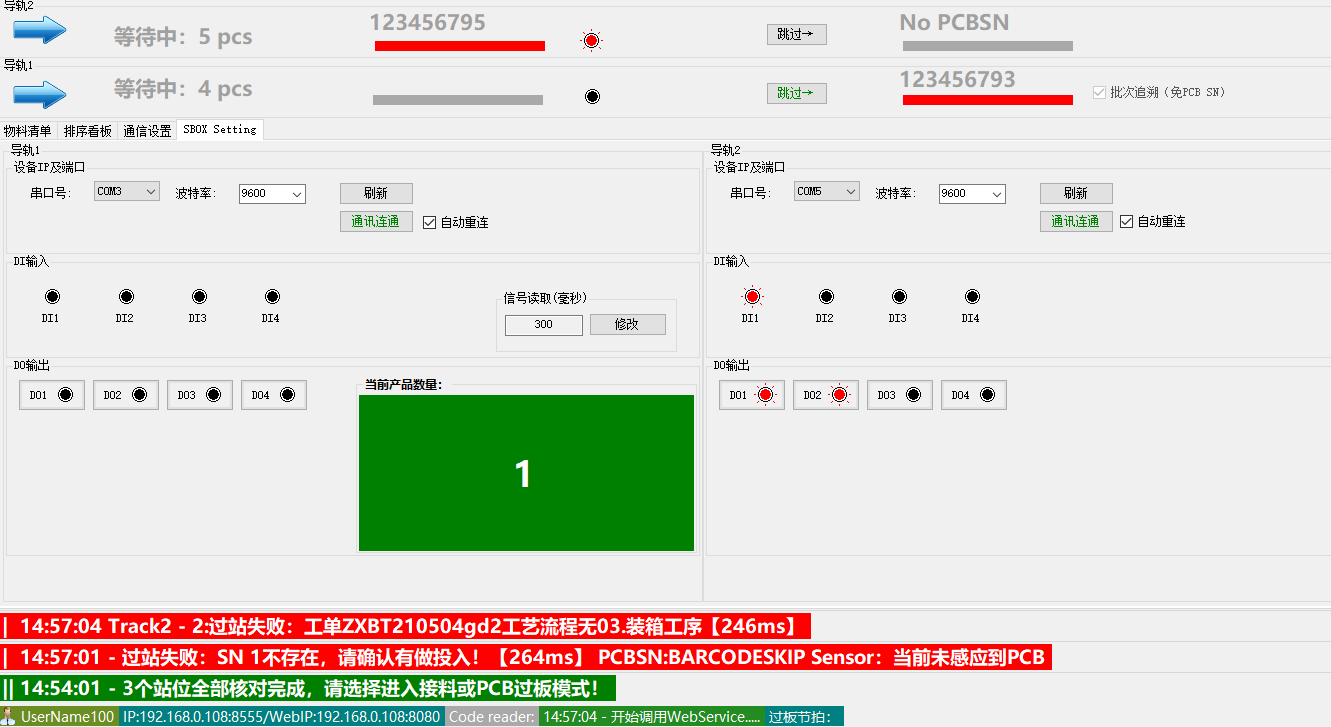Viewport: 1331px width, 727px height.
Task: Click the DI3 indicator in 导轨1 panel
Action: [x=199, y=297]
